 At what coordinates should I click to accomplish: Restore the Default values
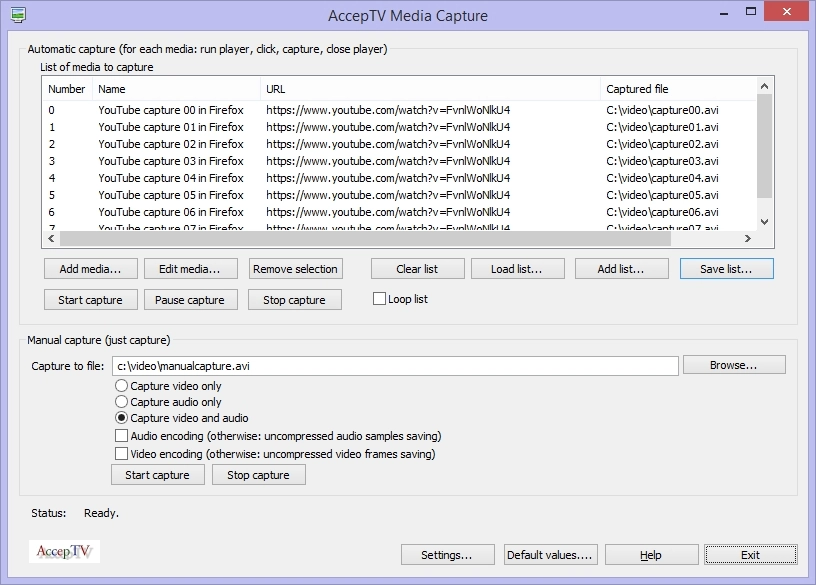pyautogui.click(x=550, y=555)
